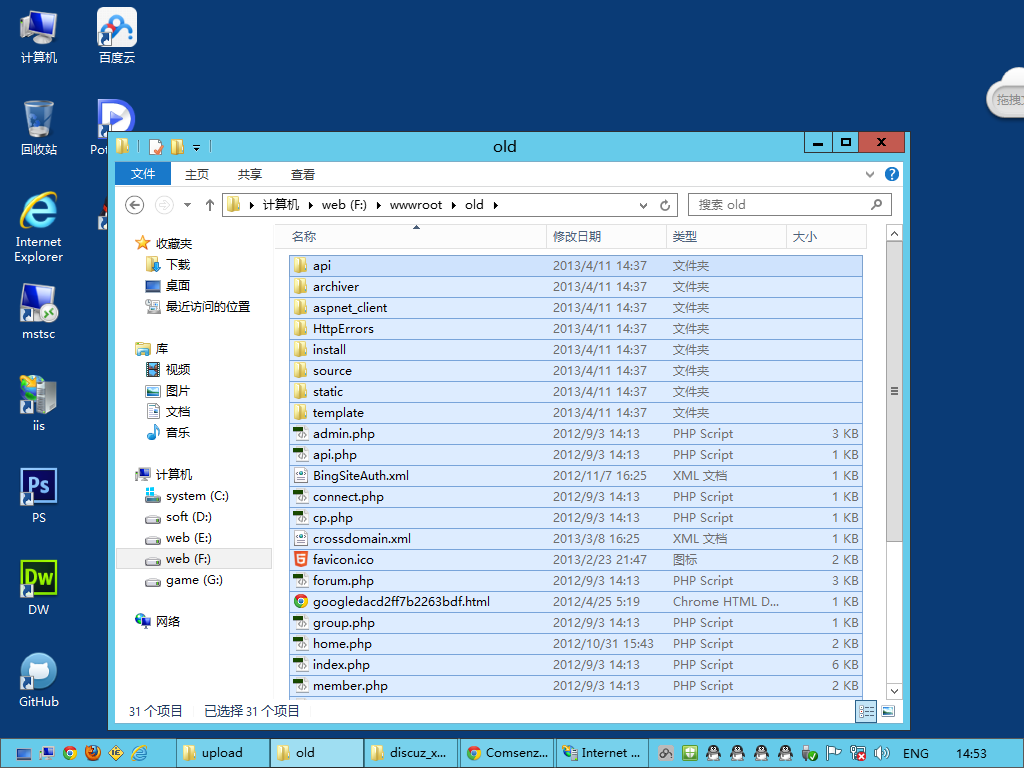The height and width of the screenshot is (768, 1024).
Task: Click the search magnifier icon
Action: [x=876, y=204]
